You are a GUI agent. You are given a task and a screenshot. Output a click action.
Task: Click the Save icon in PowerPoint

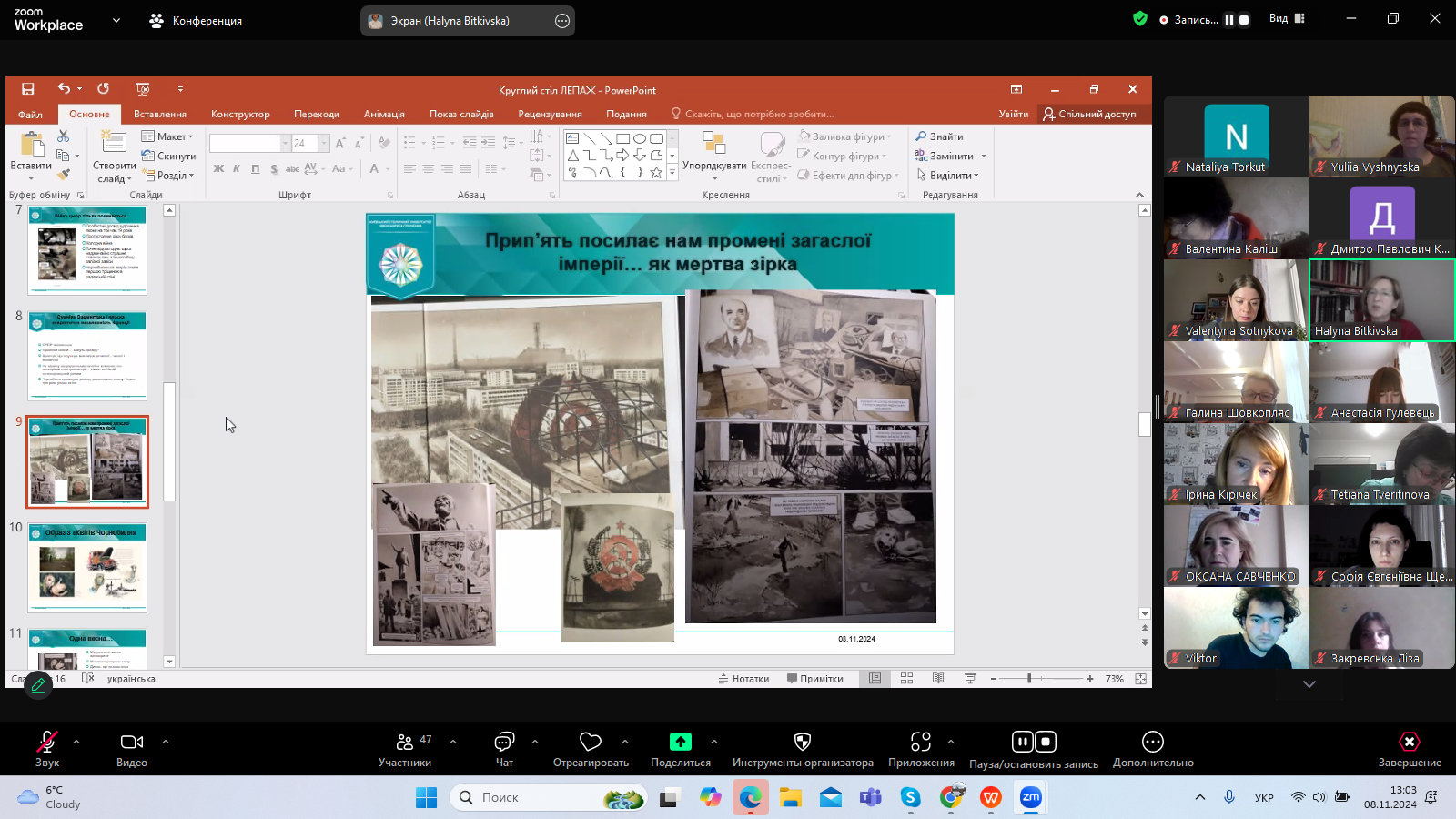(28, 89)
